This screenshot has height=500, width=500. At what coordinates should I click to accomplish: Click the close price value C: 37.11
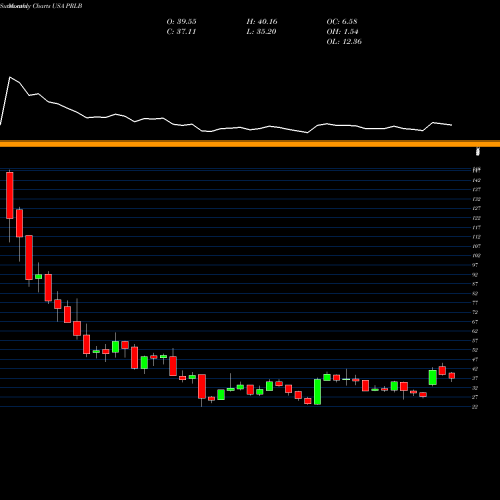[x=181, y=32]
